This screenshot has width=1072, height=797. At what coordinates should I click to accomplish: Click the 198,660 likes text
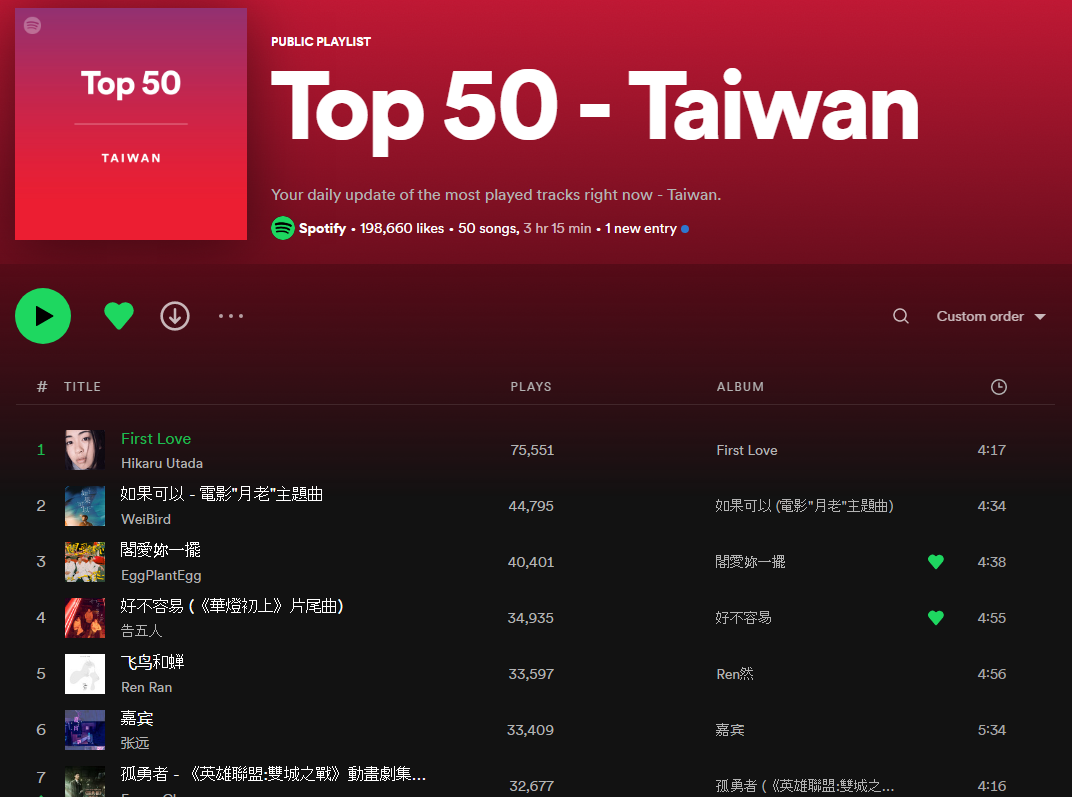402,228
